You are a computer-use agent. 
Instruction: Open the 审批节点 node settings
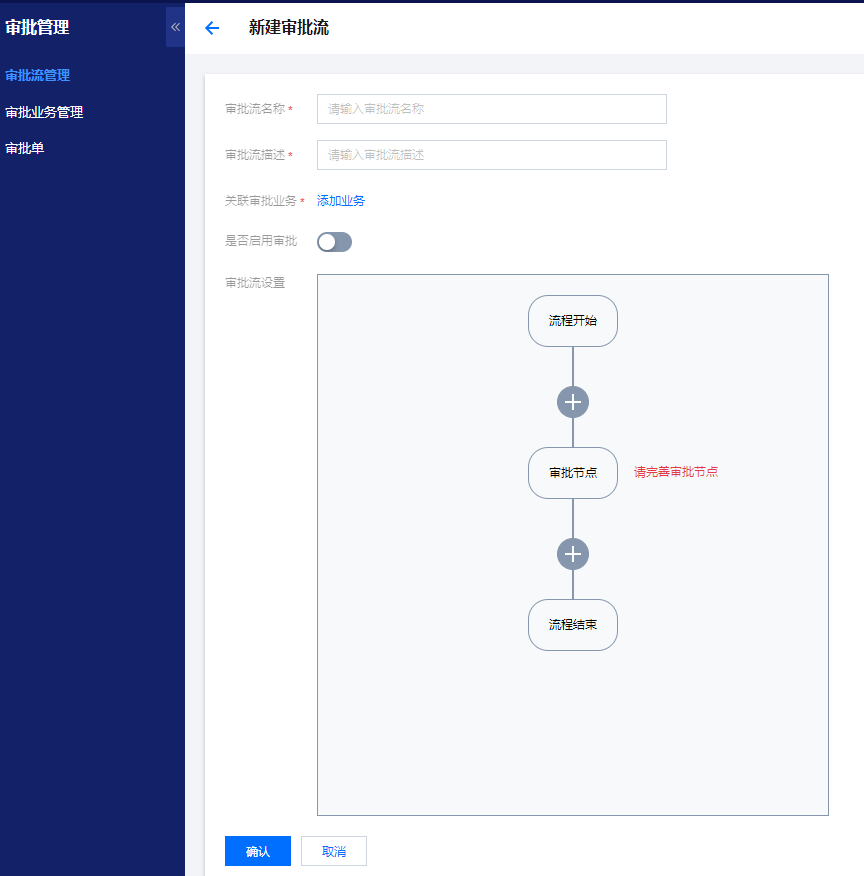573,473
